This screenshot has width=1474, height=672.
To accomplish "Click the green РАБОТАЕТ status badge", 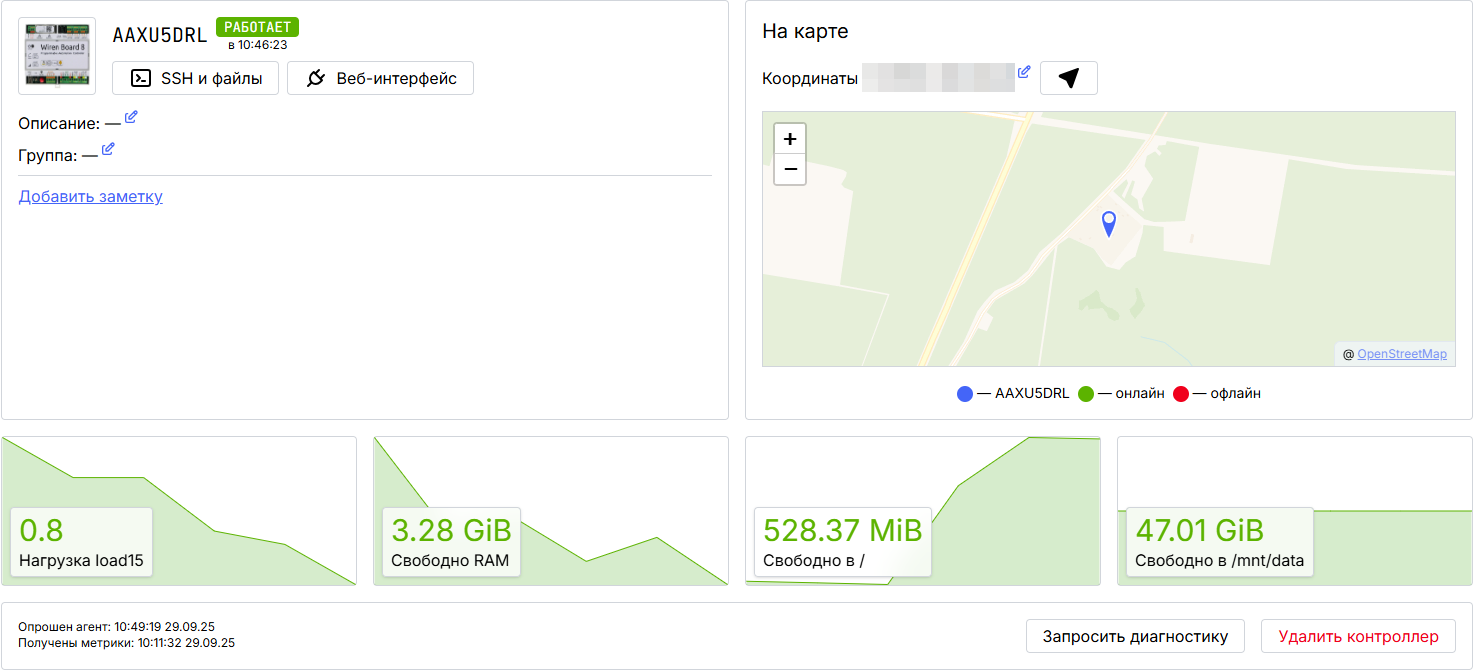I will pyautogui.click(x=257, y=27).
